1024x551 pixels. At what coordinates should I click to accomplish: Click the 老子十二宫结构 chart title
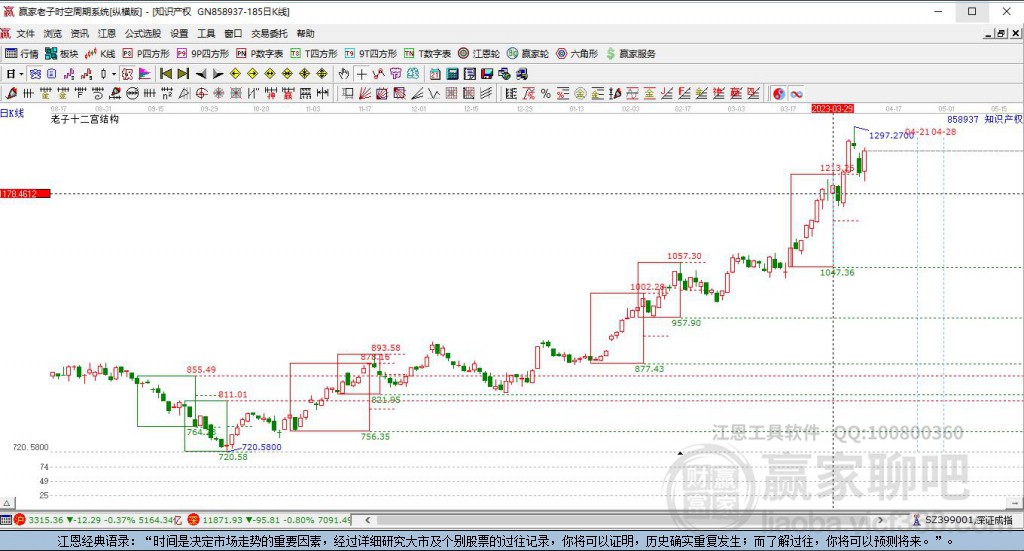85,119
